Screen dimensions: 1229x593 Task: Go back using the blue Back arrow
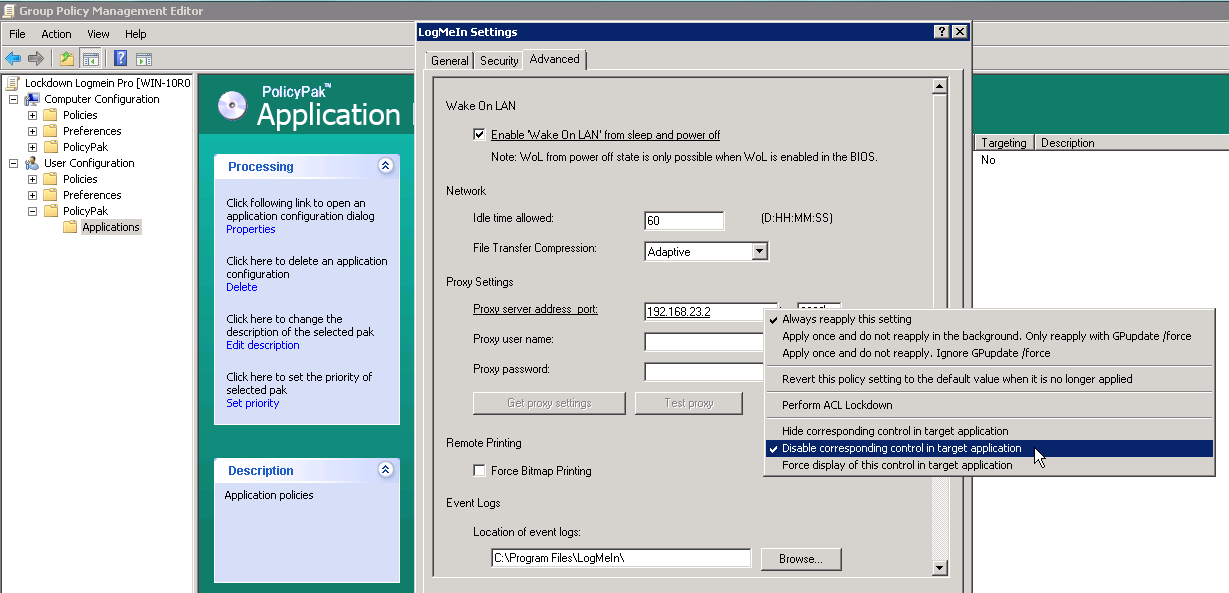tap(13, 58)
